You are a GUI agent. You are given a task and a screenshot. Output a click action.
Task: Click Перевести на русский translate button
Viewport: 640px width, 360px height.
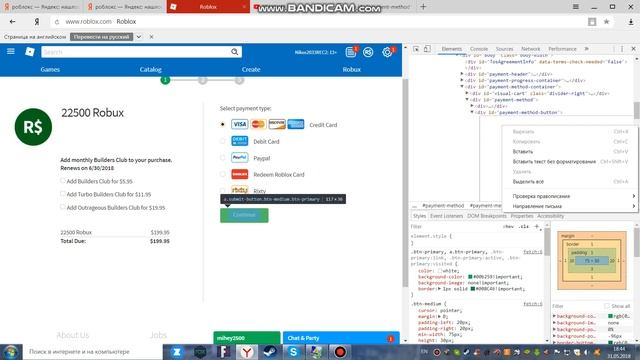101,37
